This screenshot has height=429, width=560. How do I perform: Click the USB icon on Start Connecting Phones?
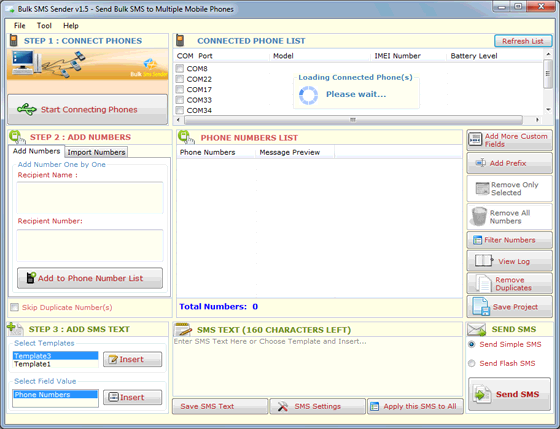click(27, 109)
